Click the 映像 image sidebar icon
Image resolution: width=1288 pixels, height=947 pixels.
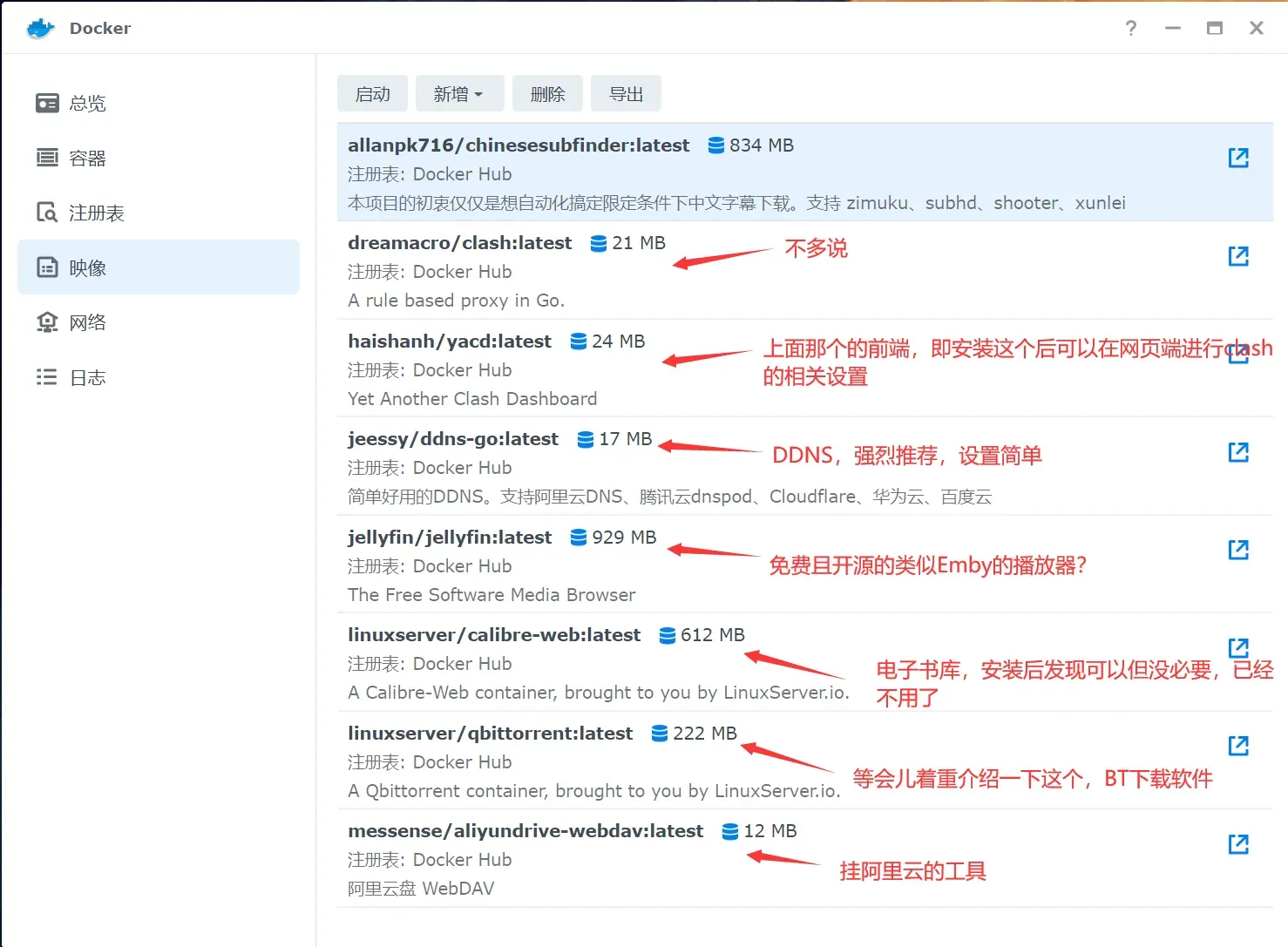47,267
